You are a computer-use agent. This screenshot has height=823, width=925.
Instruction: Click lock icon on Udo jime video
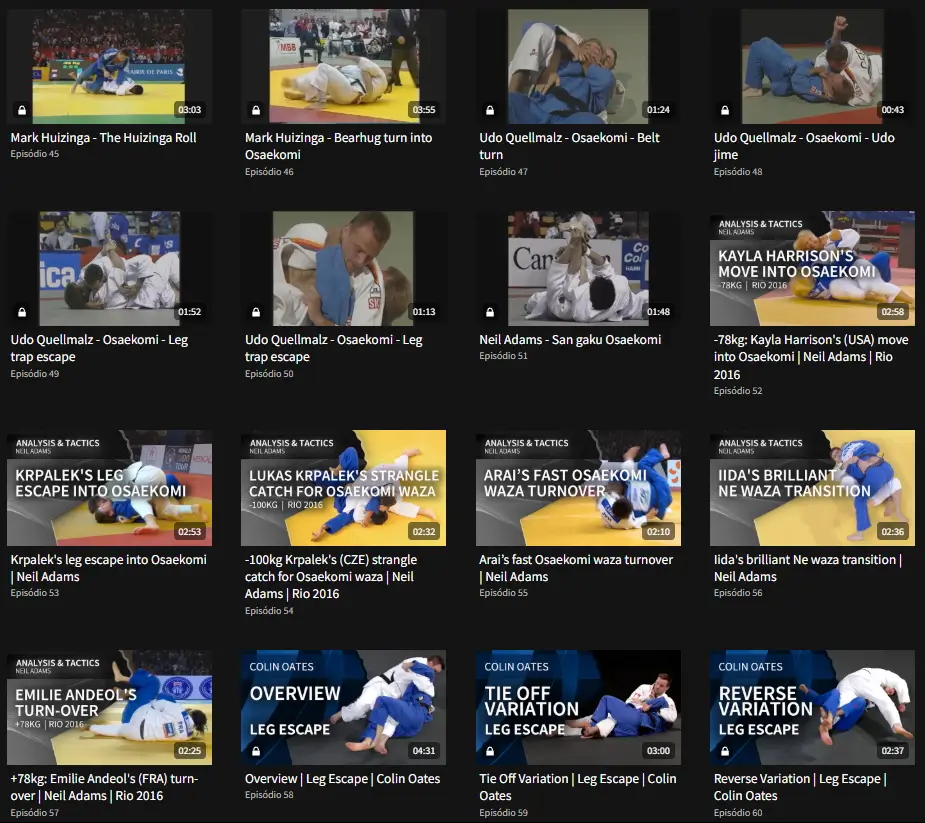tap(724, 110)
